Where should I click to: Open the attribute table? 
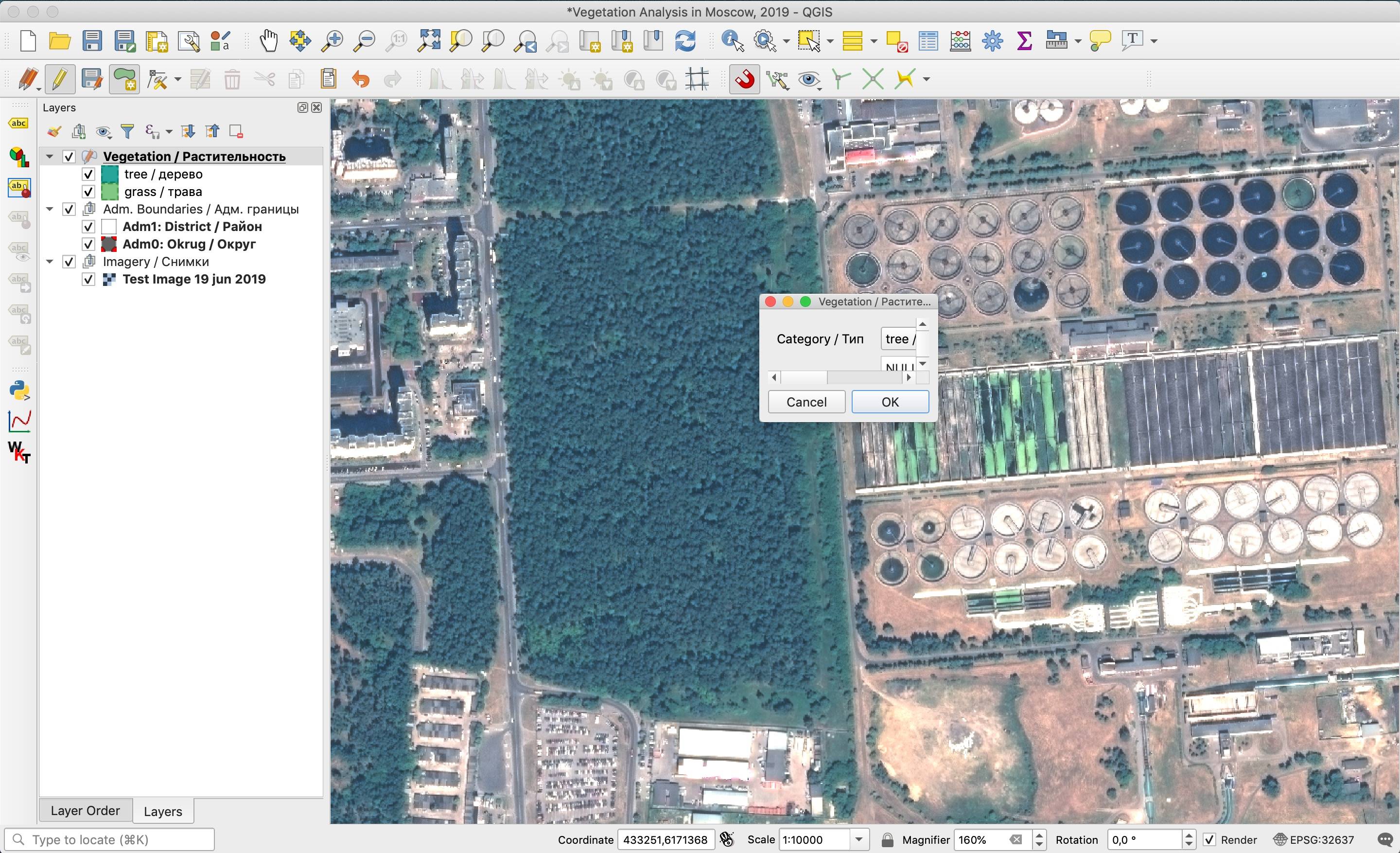pos(928,41)
